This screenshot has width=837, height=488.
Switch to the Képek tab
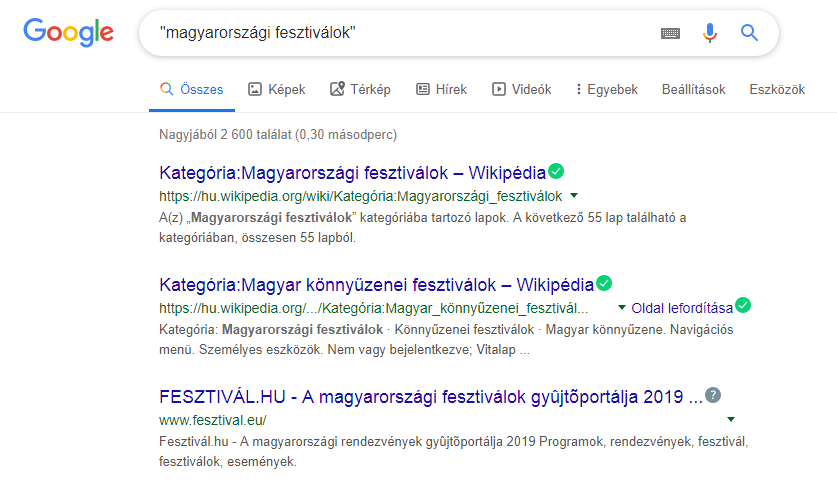pos(277,90)
